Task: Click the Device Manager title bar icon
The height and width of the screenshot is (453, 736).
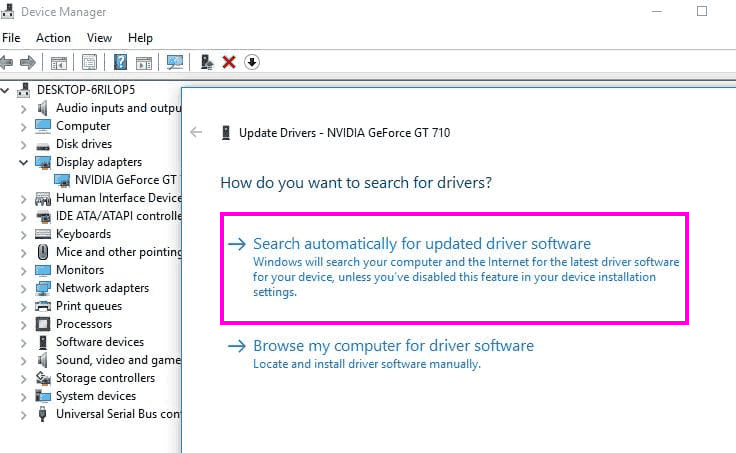Action: click(x=7, y=12)
